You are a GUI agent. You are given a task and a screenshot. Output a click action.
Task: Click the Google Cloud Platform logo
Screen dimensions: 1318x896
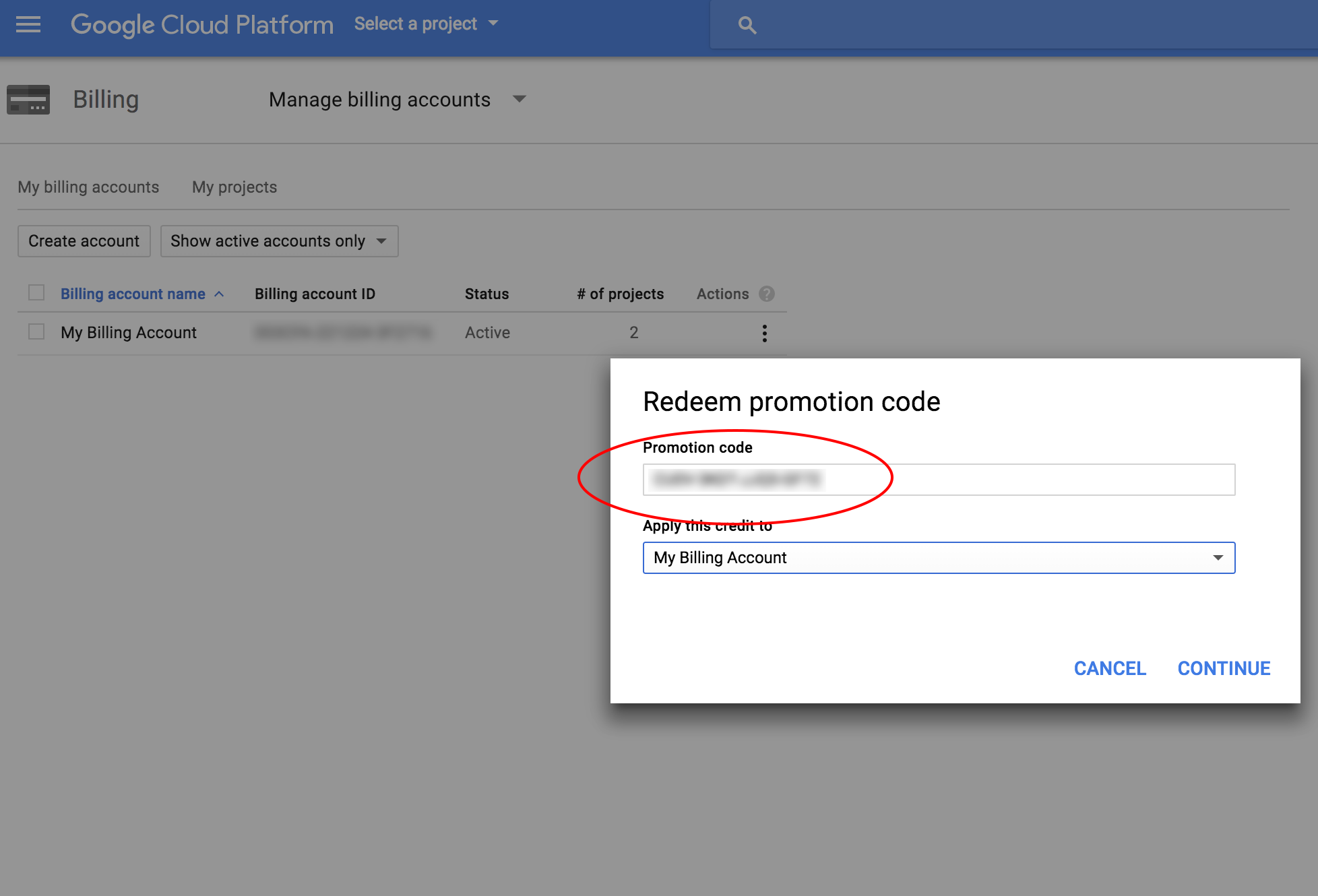(202, 25)
